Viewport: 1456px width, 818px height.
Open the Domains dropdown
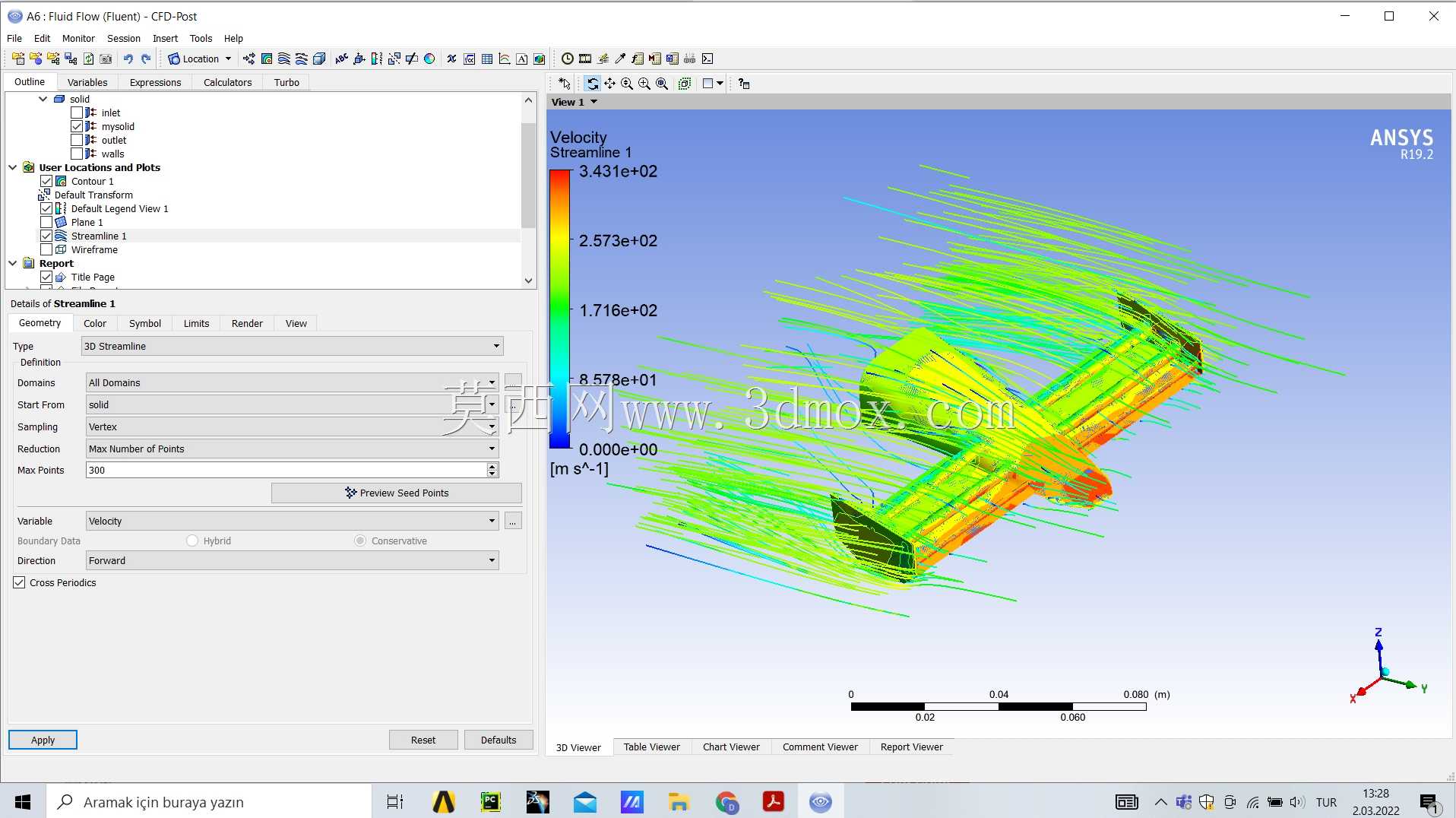[x=293, y=382]
